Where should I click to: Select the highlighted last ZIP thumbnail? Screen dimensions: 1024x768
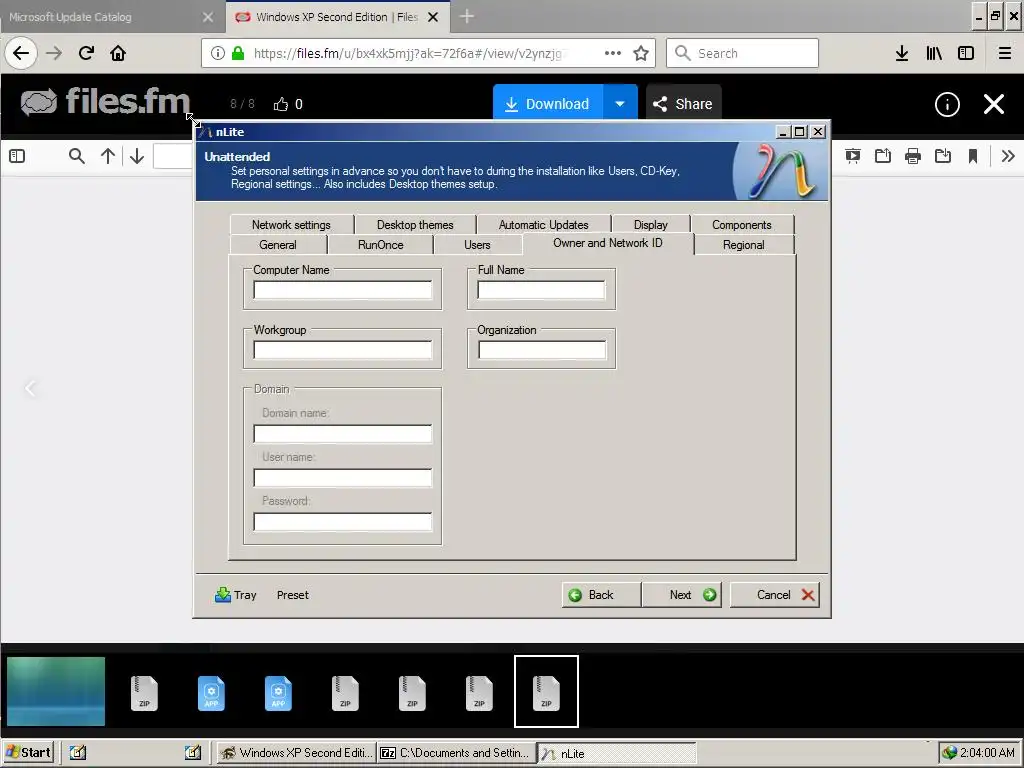click(x=547, y=692)
